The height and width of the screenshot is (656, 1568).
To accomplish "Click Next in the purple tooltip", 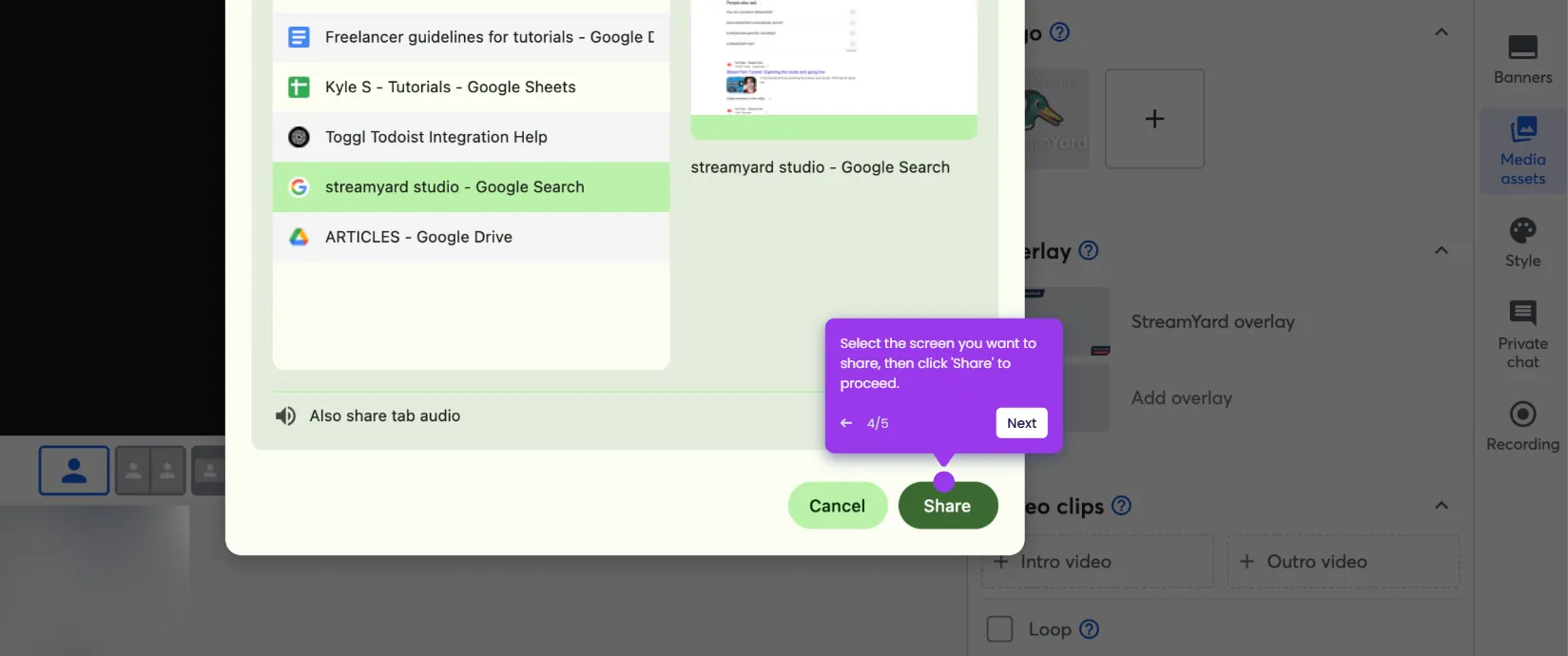I will tap(1021, 423).
